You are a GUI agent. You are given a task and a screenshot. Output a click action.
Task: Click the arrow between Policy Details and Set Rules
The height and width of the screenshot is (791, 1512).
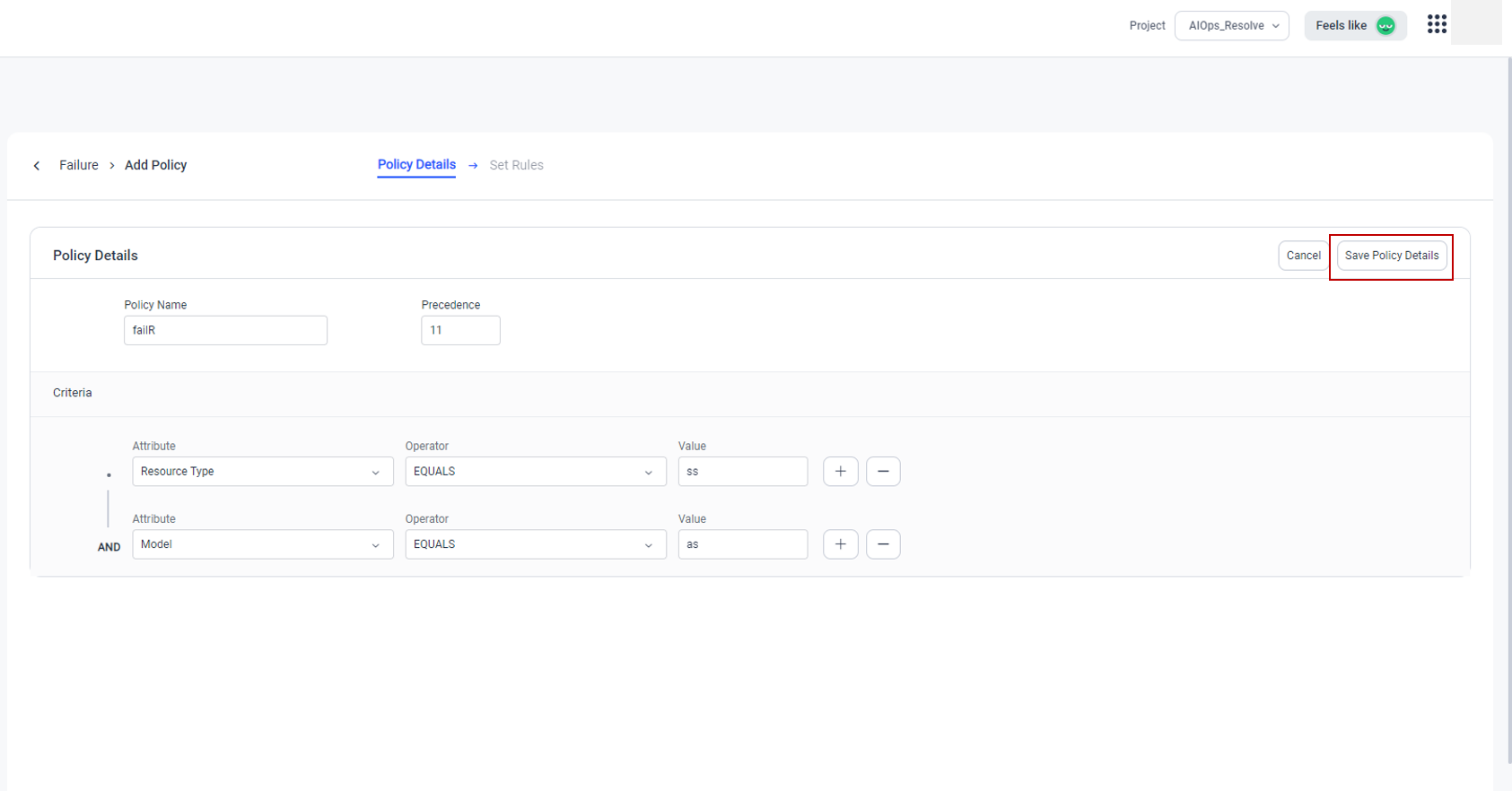pyautogui.click(x=473, y=166)
